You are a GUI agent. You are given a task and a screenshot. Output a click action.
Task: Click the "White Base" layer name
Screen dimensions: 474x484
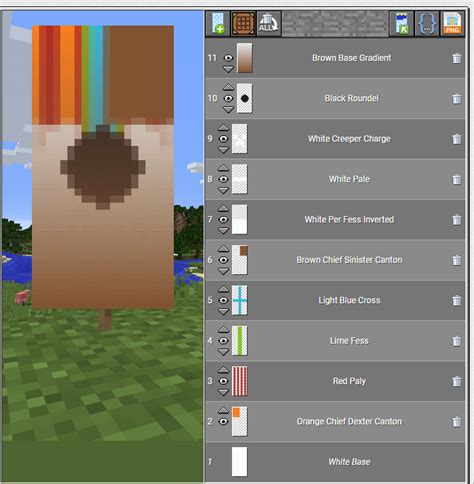pos(349,462)
